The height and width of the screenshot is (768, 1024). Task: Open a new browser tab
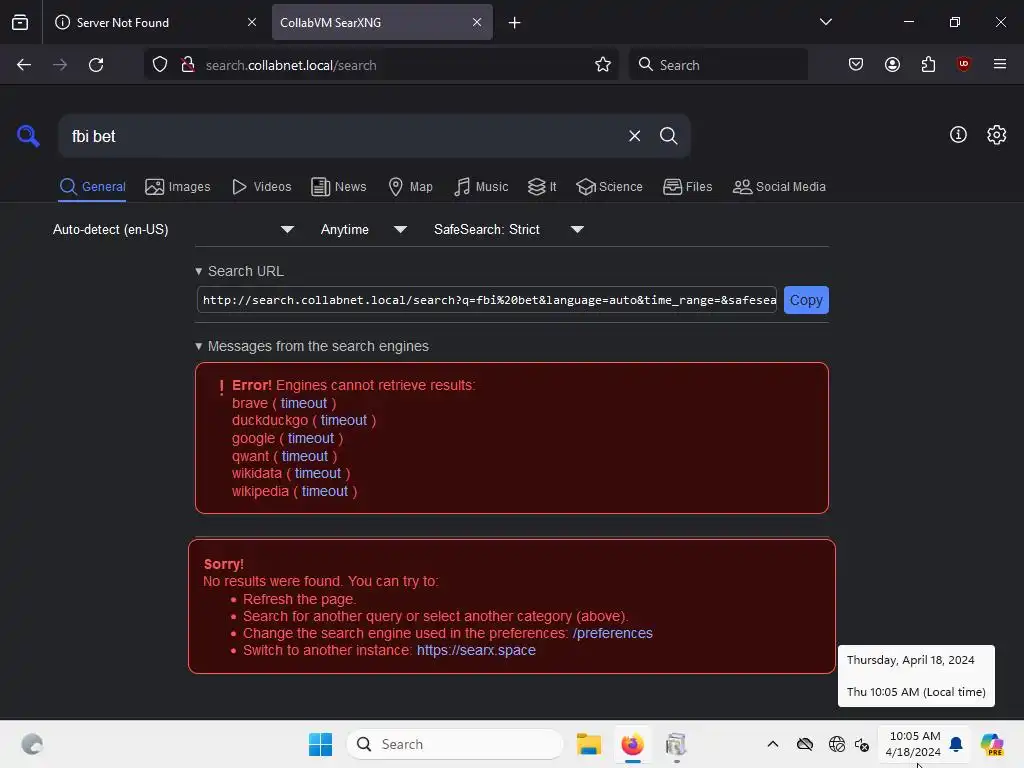[515, 23]
